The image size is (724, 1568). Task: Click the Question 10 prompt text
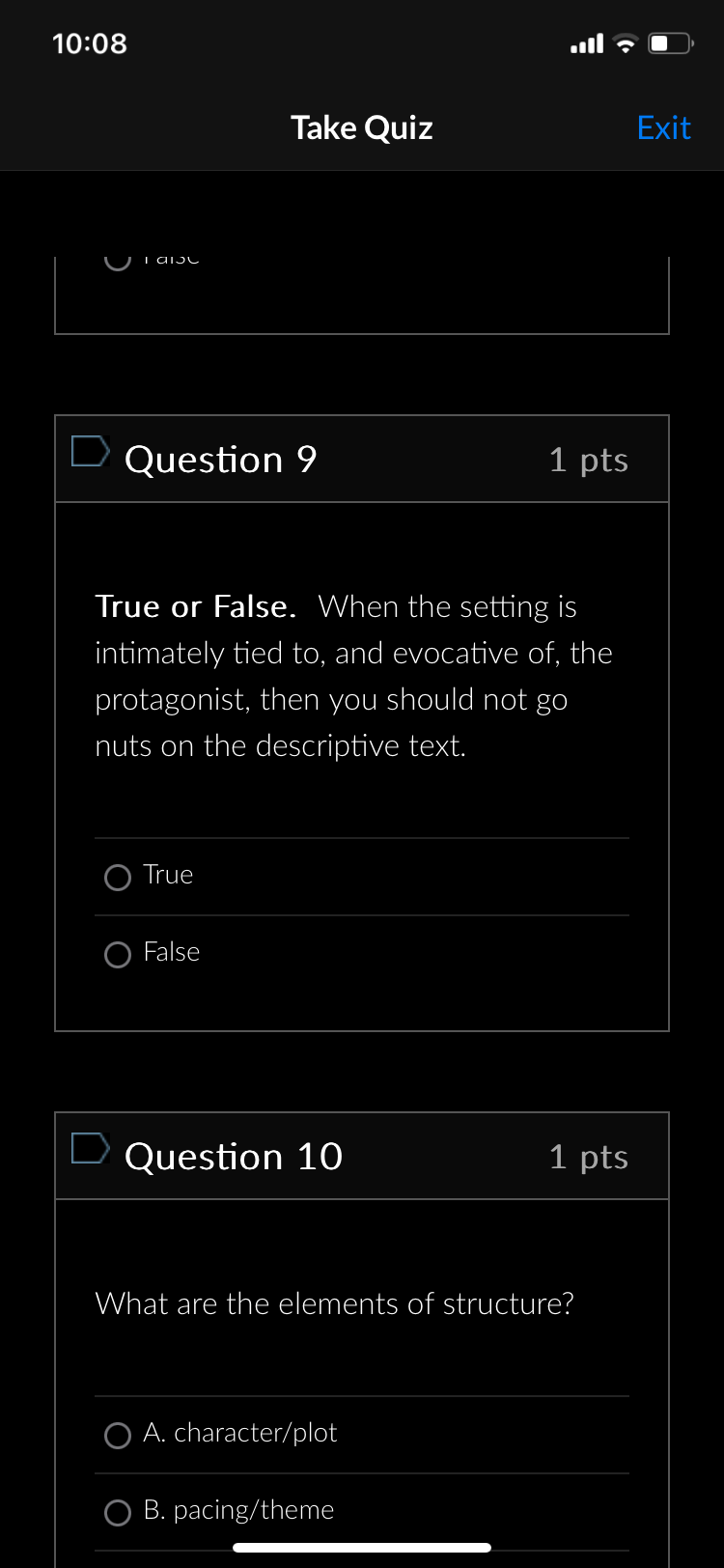pos(334,1303)
